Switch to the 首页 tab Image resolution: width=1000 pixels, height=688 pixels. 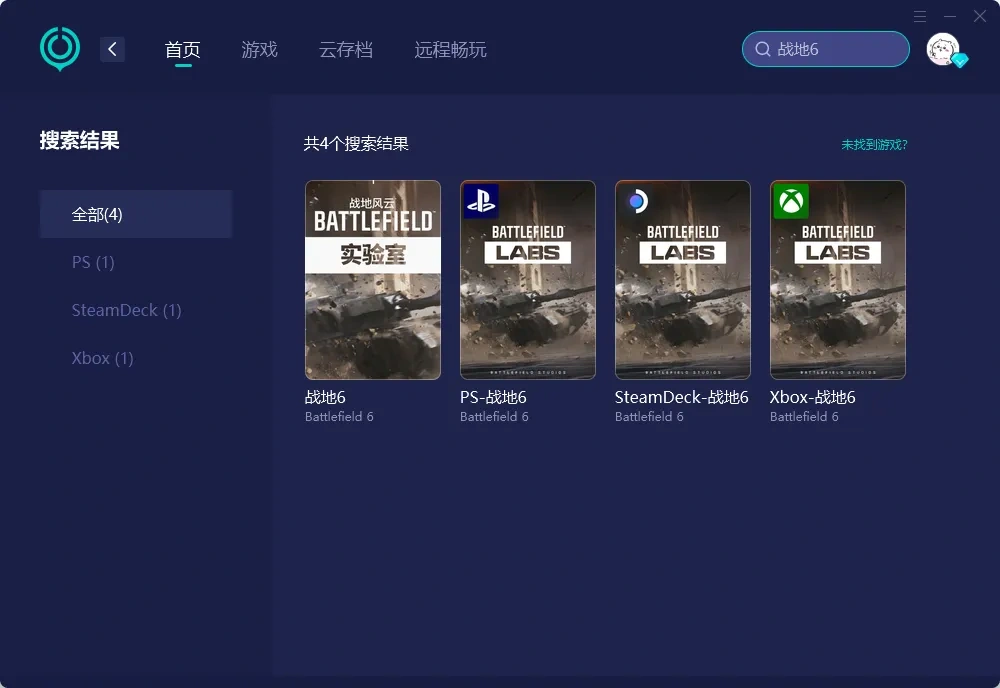pos(183,49)
